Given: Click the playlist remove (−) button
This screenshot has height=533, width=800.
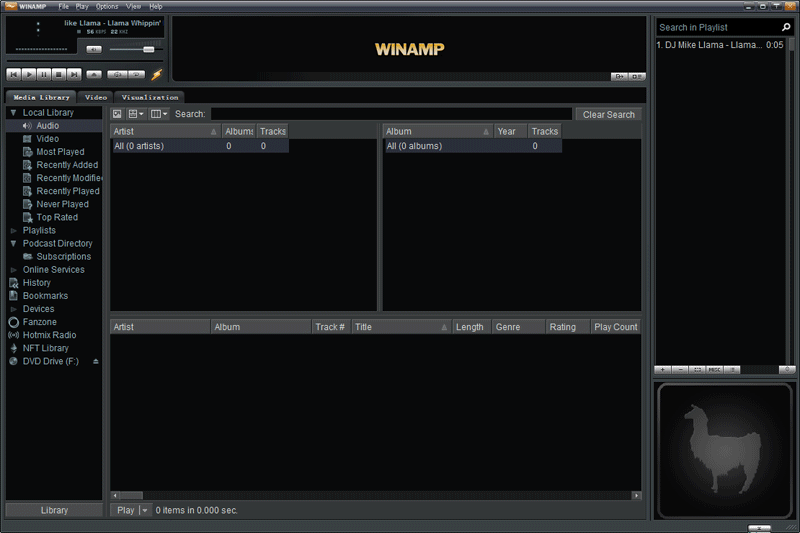Looking at the screenshot, I should (680, 369).
